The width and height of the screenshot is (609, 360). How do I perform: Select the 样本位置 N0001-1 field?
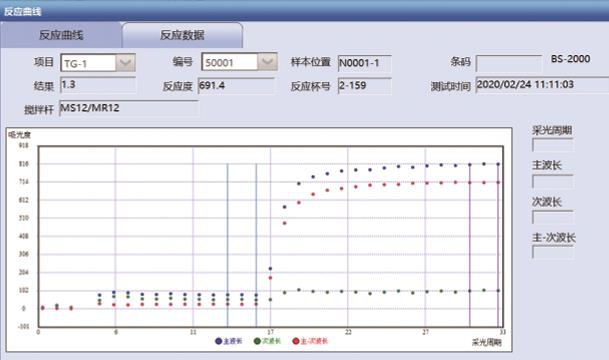tap(364, 63)
